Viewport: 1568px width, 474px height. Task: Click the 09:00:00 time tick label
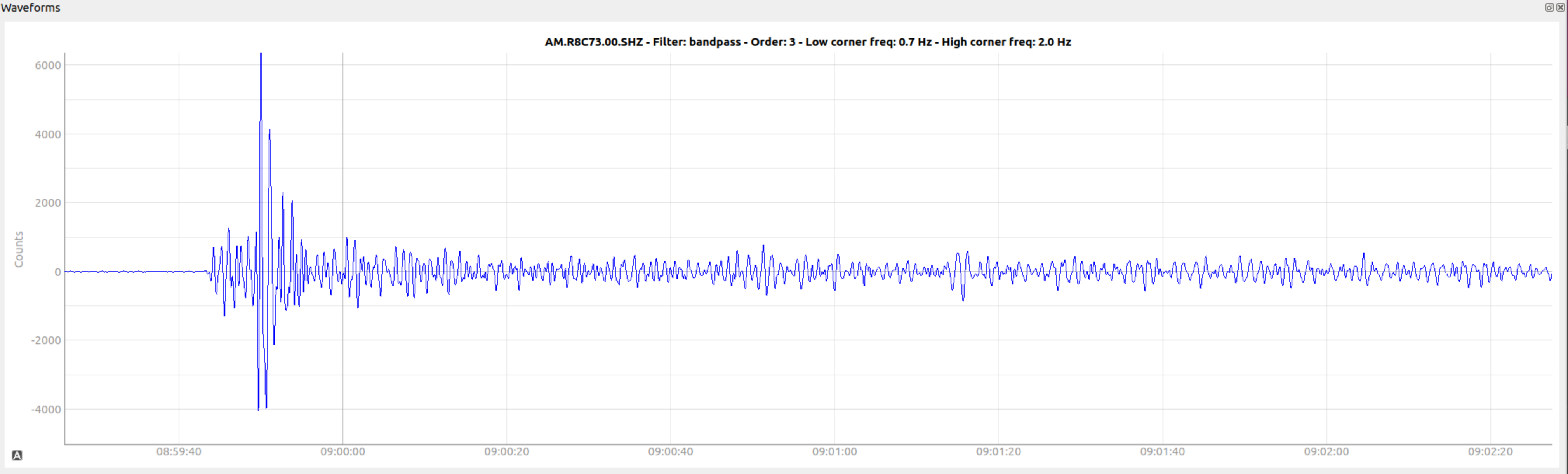343,451
